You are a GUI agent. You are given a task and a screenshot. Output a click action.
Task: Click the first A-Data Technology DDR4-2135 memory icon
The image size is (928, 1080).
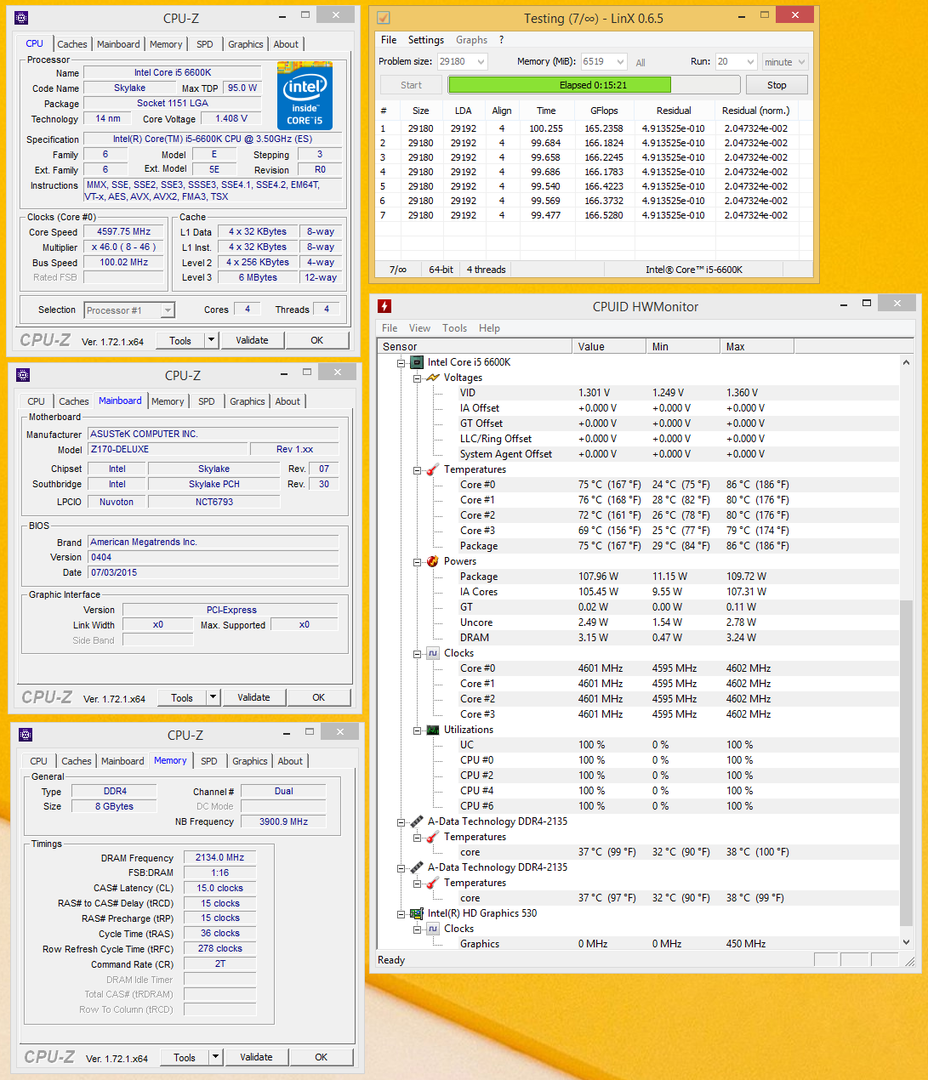(416, 822)
